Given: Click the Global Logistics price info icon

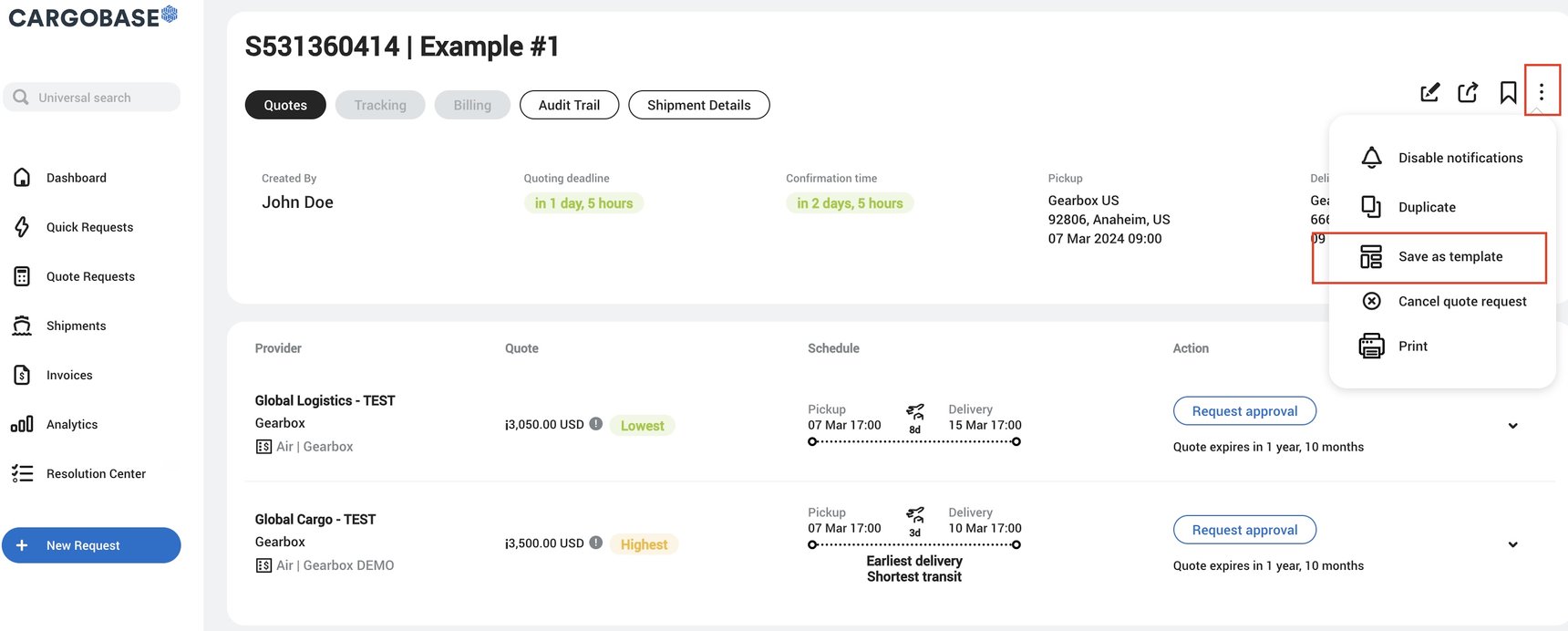Looking at the screenshot, I should click(x=596, y=424).
